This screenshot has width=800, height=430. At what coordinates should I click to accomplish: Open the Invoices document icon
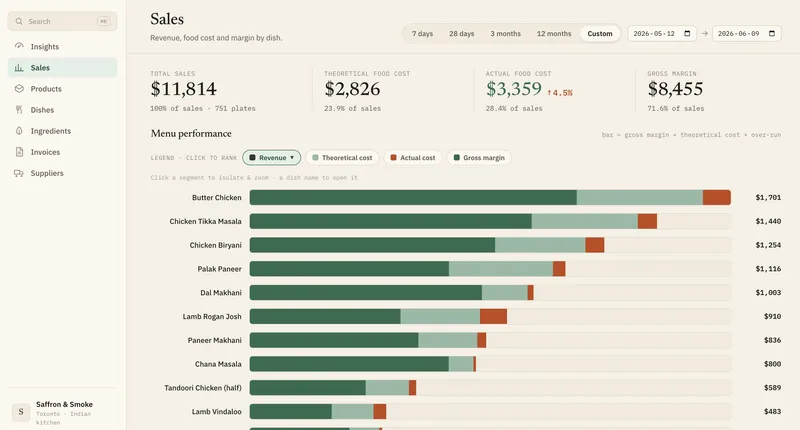[19, 152]
